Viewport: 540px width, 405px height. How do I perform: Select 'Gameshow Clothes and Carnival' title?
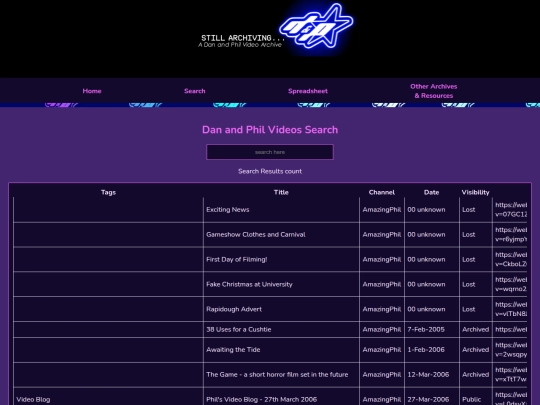[x=256, y=235]
